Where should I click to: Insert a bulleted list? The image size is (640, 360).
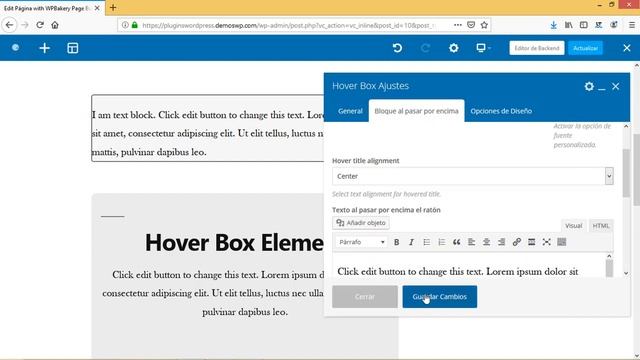[x=427, y=242]
